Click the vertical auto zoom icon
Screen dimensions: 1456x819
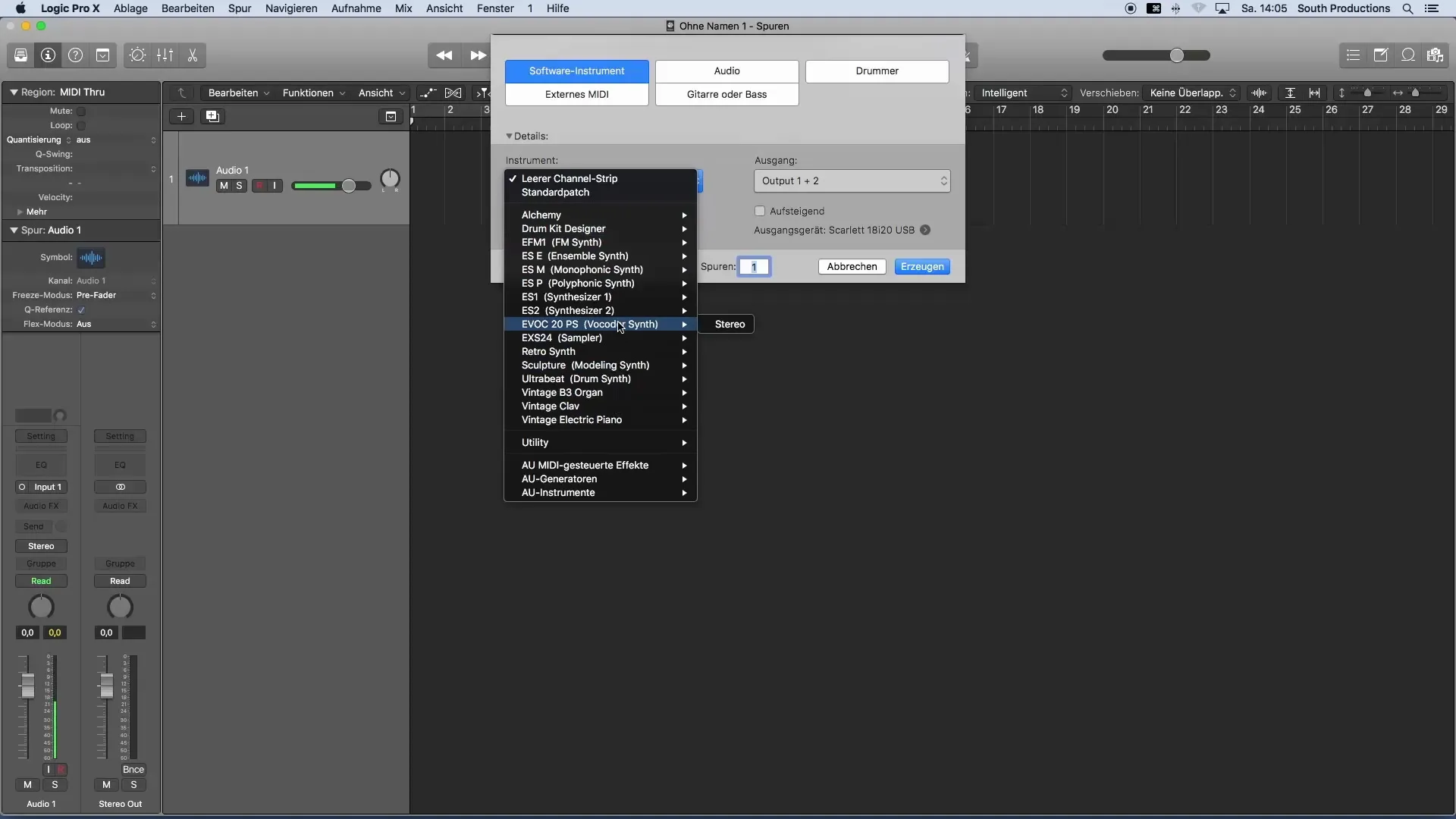point(1290,93)
